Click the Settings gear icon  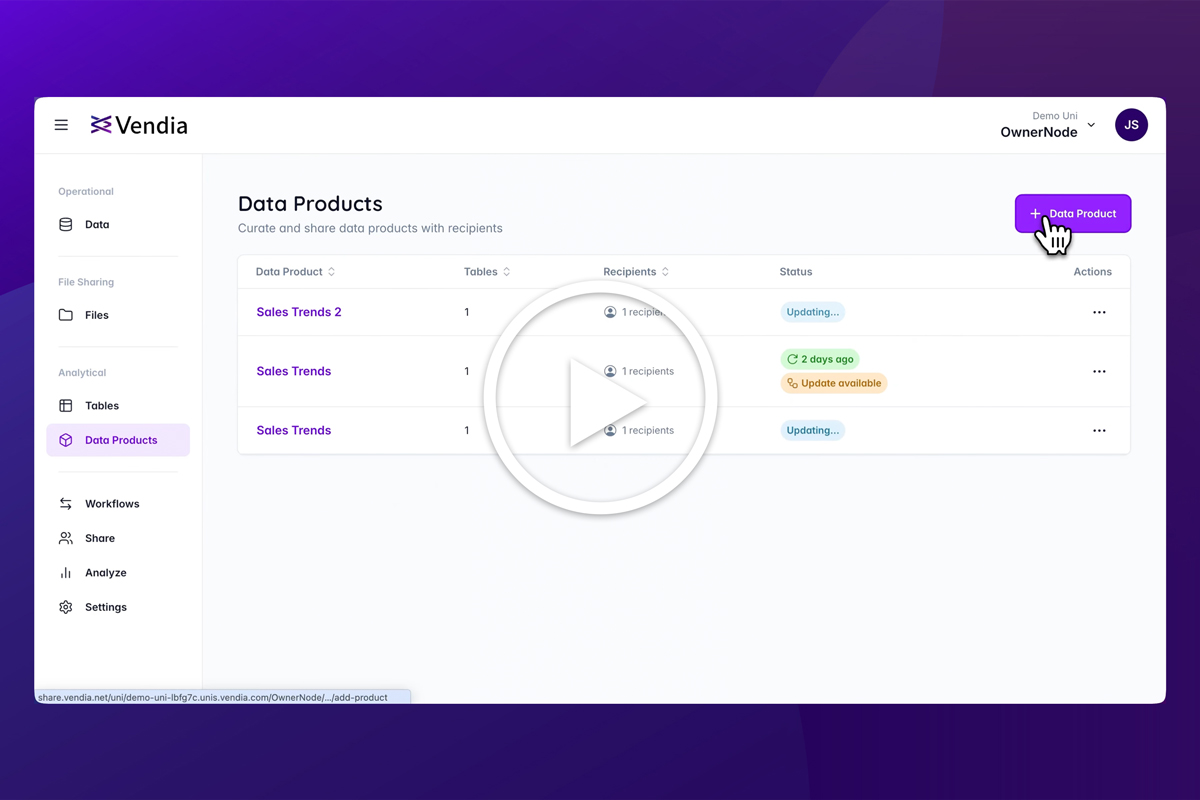pos(66,607)
